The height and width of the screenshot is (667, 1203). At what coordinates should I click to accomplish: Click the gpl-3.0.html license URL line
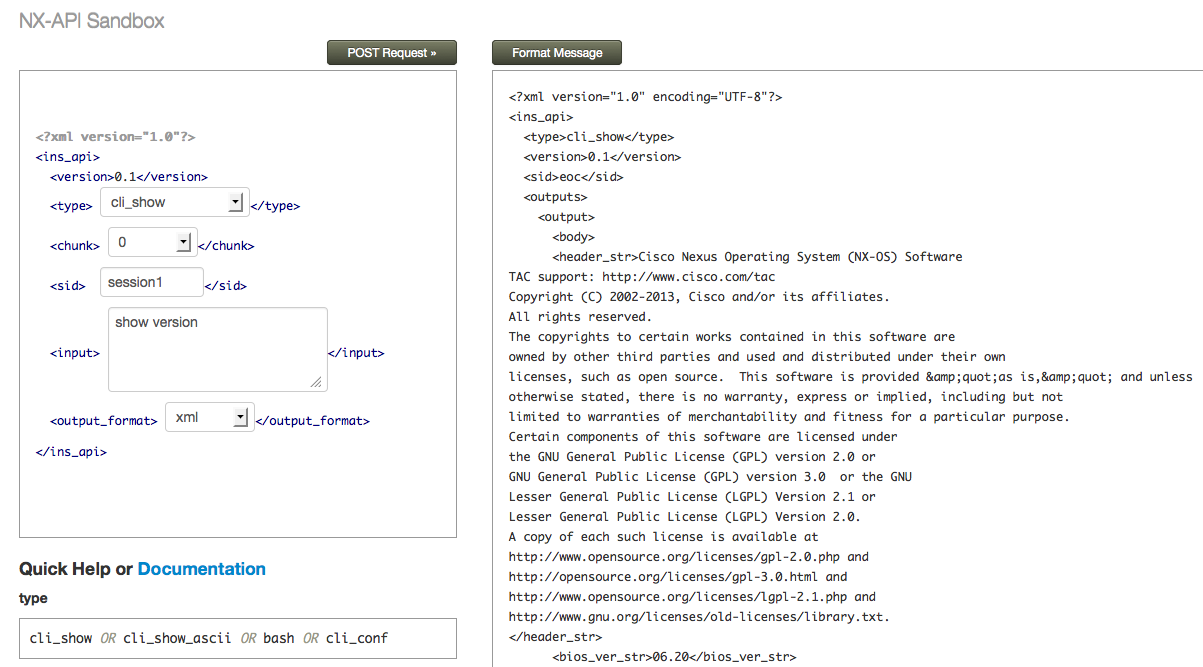click(678, 577)
